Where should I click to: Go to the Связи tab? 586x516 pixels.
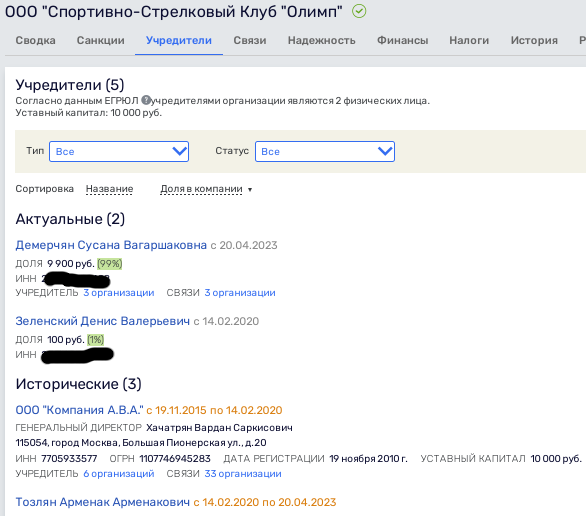coord(250,40)
